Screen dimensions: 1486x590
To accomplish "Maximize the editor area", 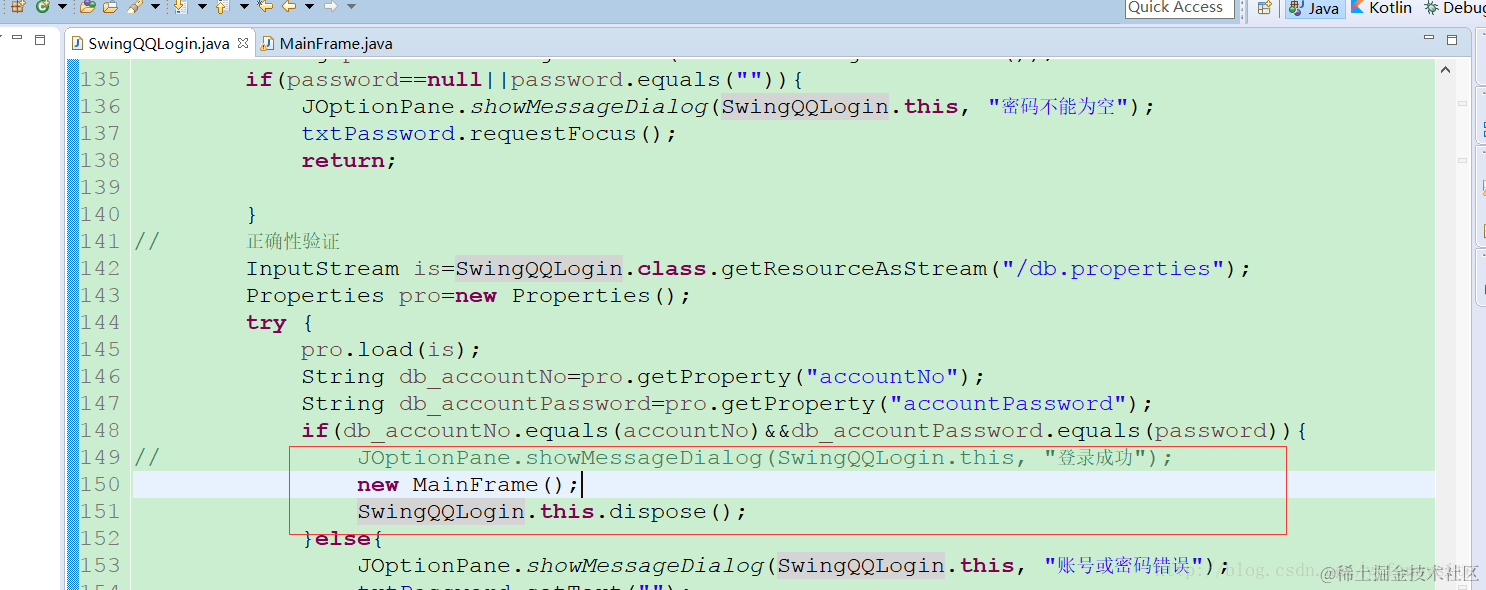I will pyautogui.click(x=1452, y=40).
